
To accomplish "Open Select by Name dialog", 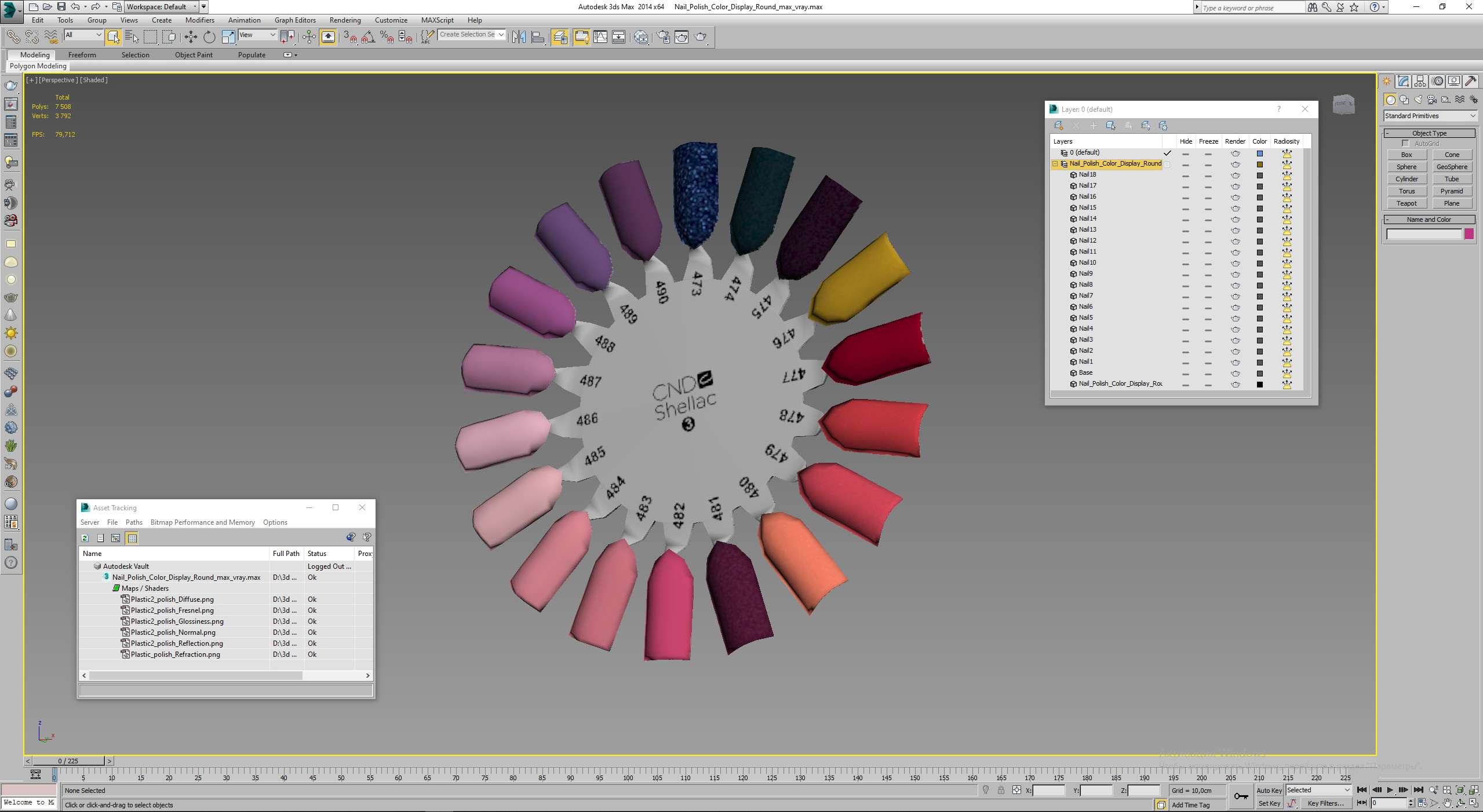I will pos(132,37).
